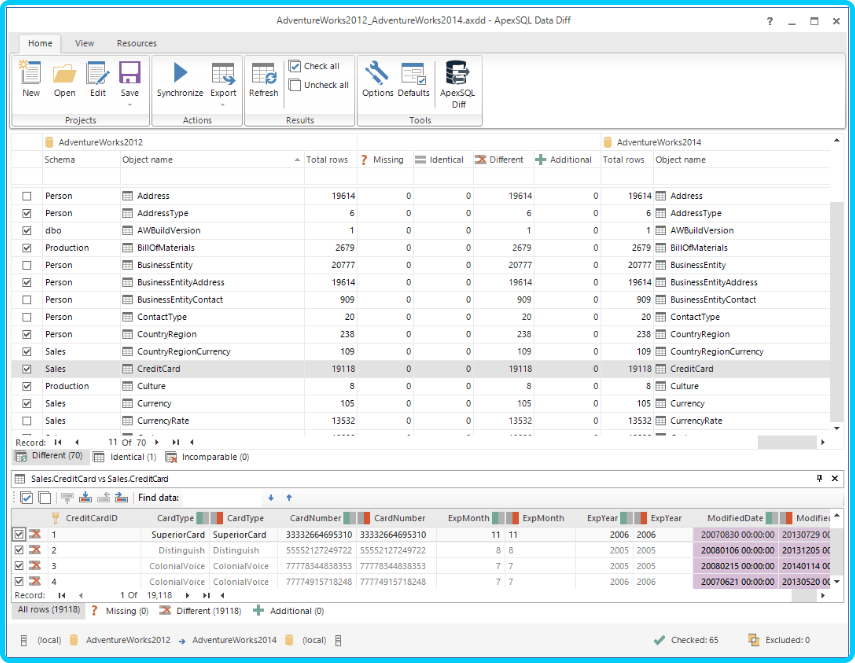Click the Missing column header
The width and height of the screenshot is (855, 663).
coord(385,160)
